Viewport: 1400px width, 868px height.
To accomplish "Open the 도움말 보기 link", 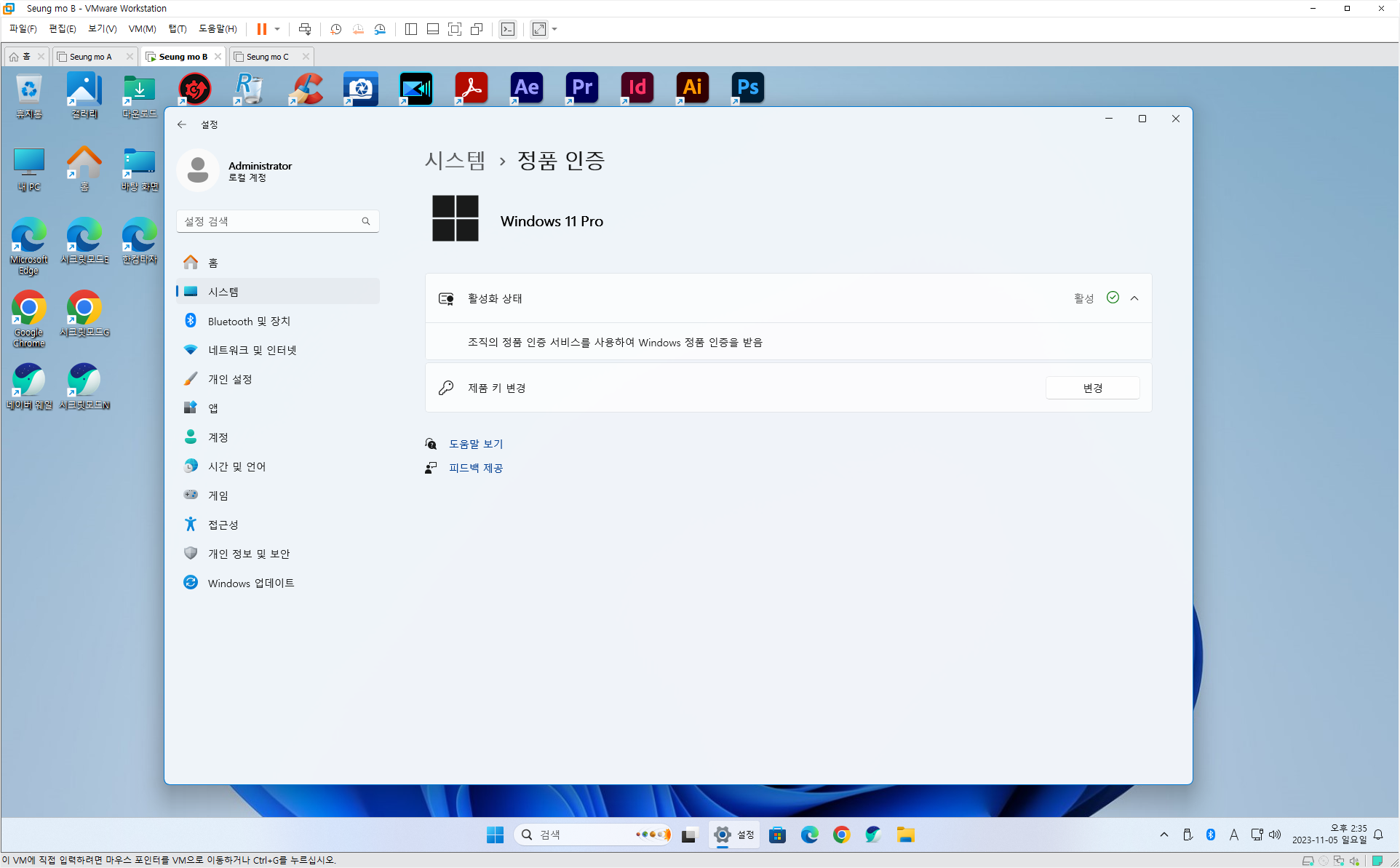I will (x=476, y=444).
